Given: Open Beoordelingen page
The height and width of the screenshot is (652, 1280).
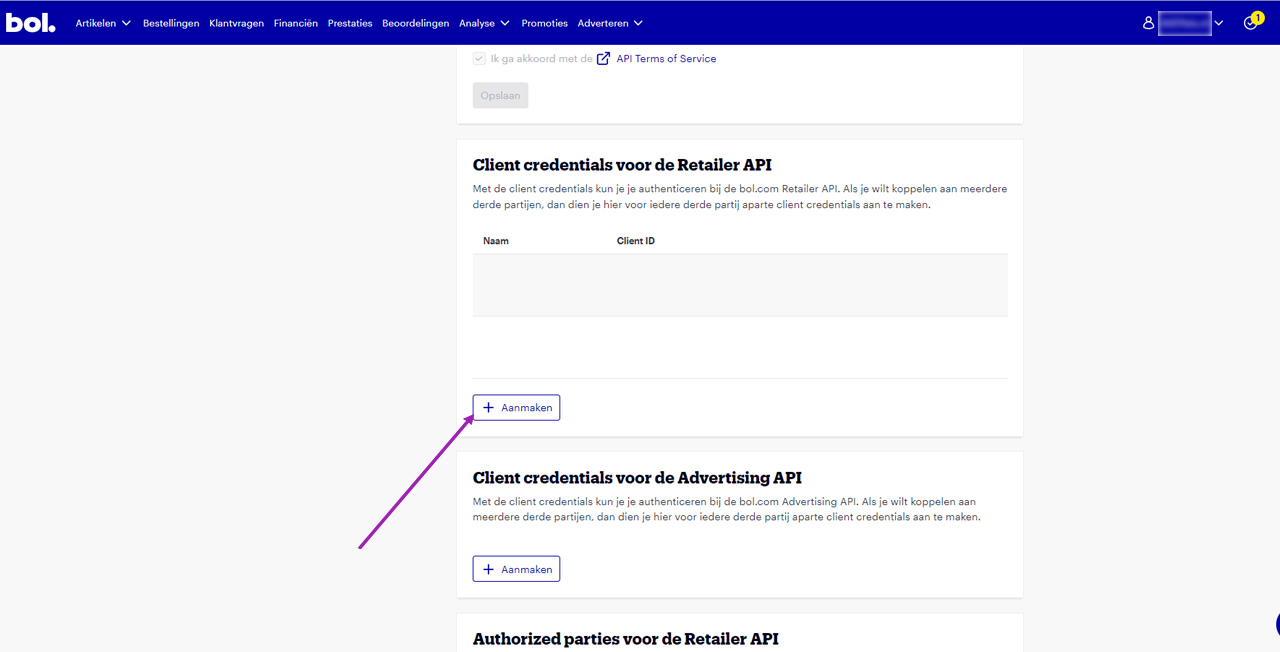Looking at the screenshot, I should (x=416, y=23).
